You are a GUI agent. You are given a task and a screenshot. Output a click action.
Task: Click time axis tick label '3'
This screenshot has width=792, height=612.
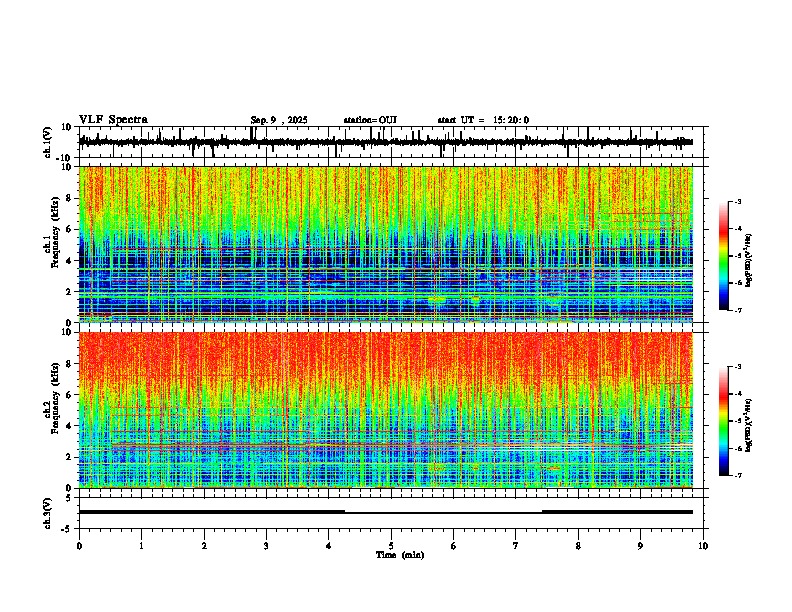coord(266,546)
